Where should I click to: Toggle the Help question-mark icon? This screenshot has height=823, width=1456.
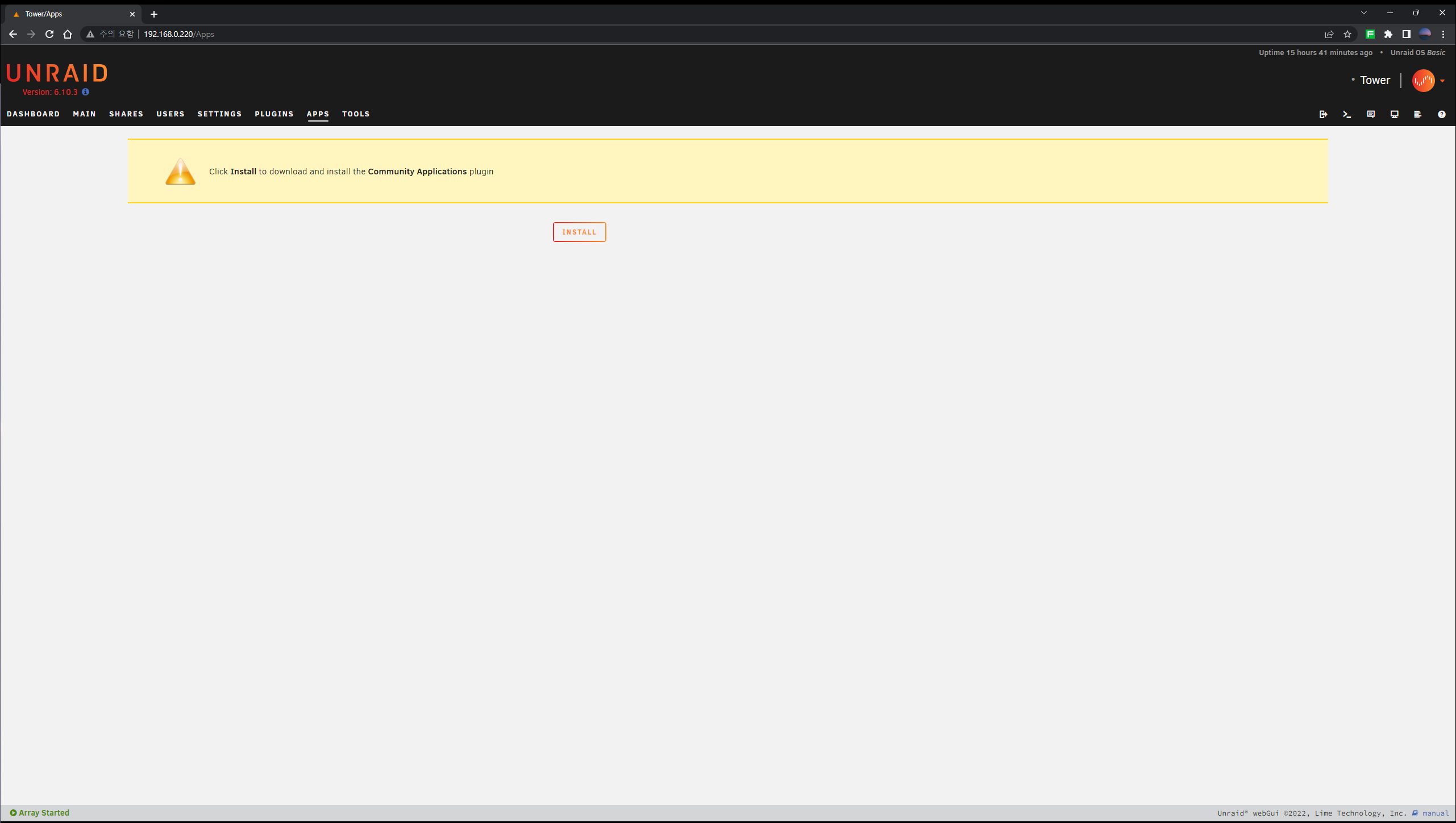1441,114
